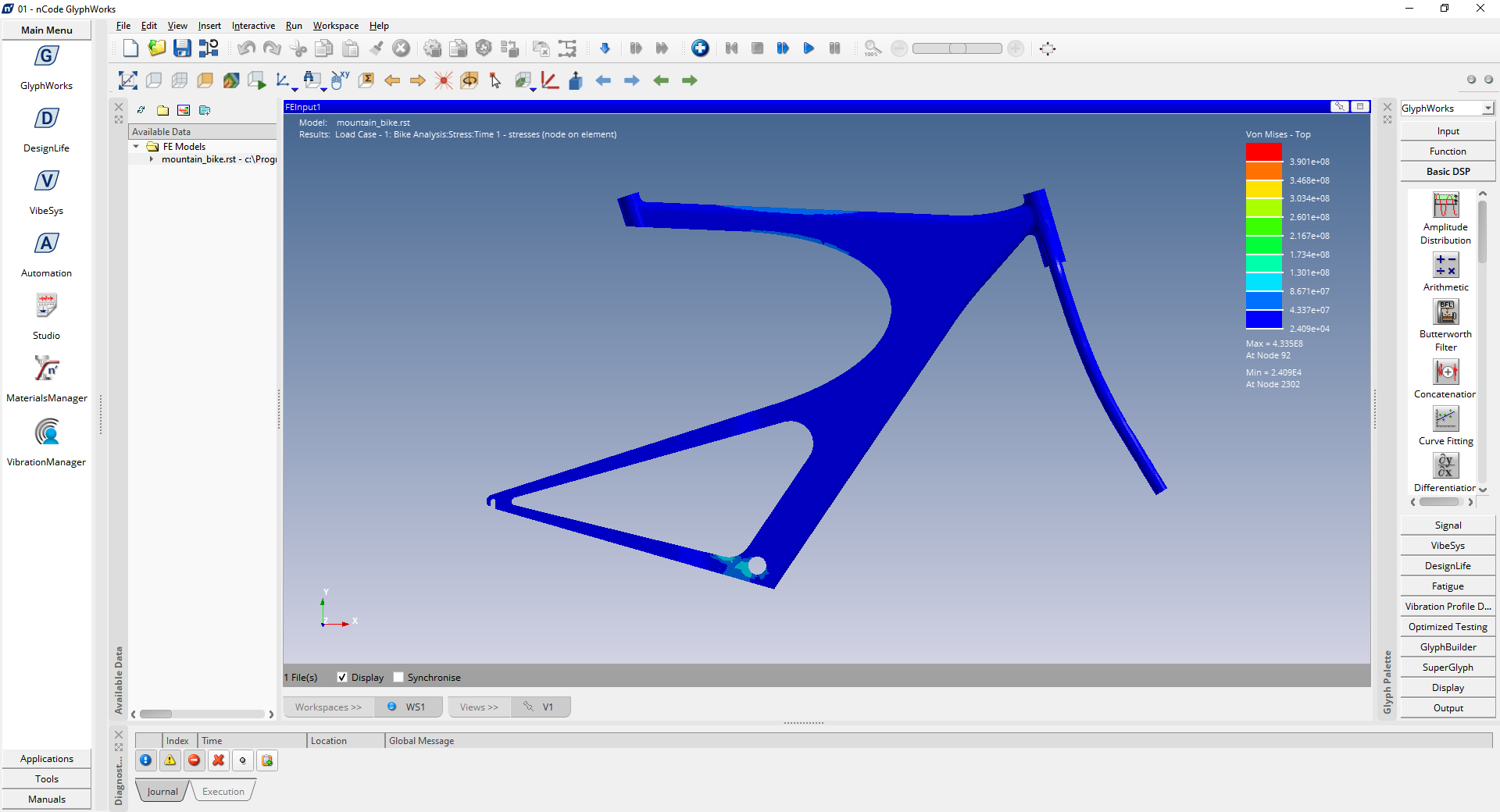Enable the Synchronise checkbox

click(x=398, y=677)
